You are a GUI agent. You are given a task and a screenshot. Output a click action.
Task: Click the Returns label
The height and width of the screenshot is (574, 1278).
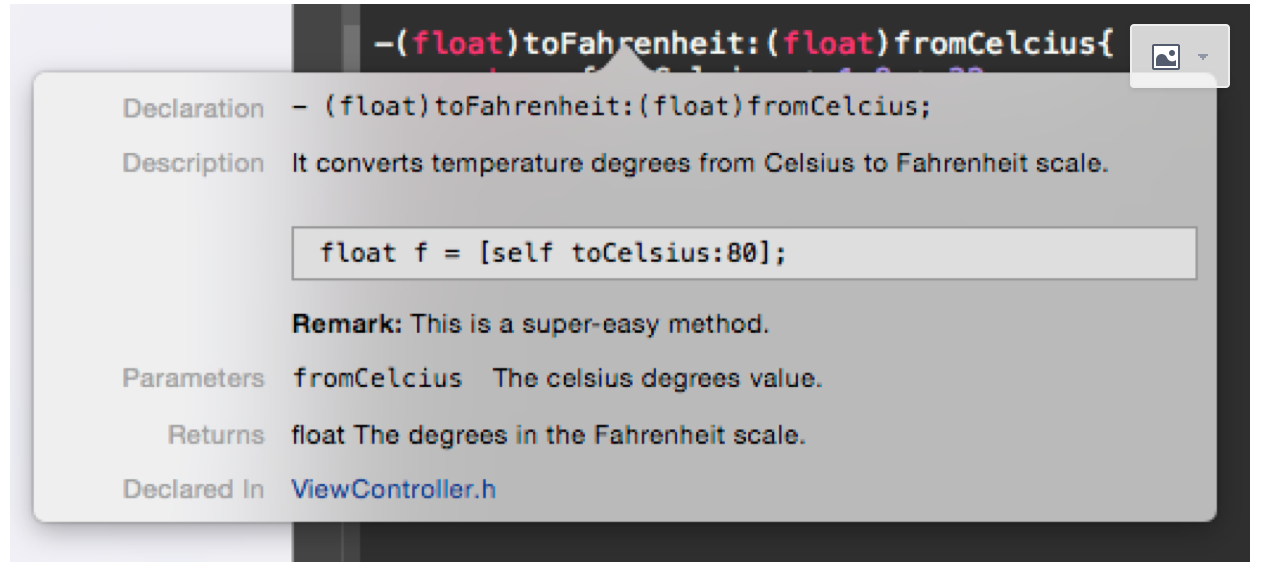(x=216, y=435)
